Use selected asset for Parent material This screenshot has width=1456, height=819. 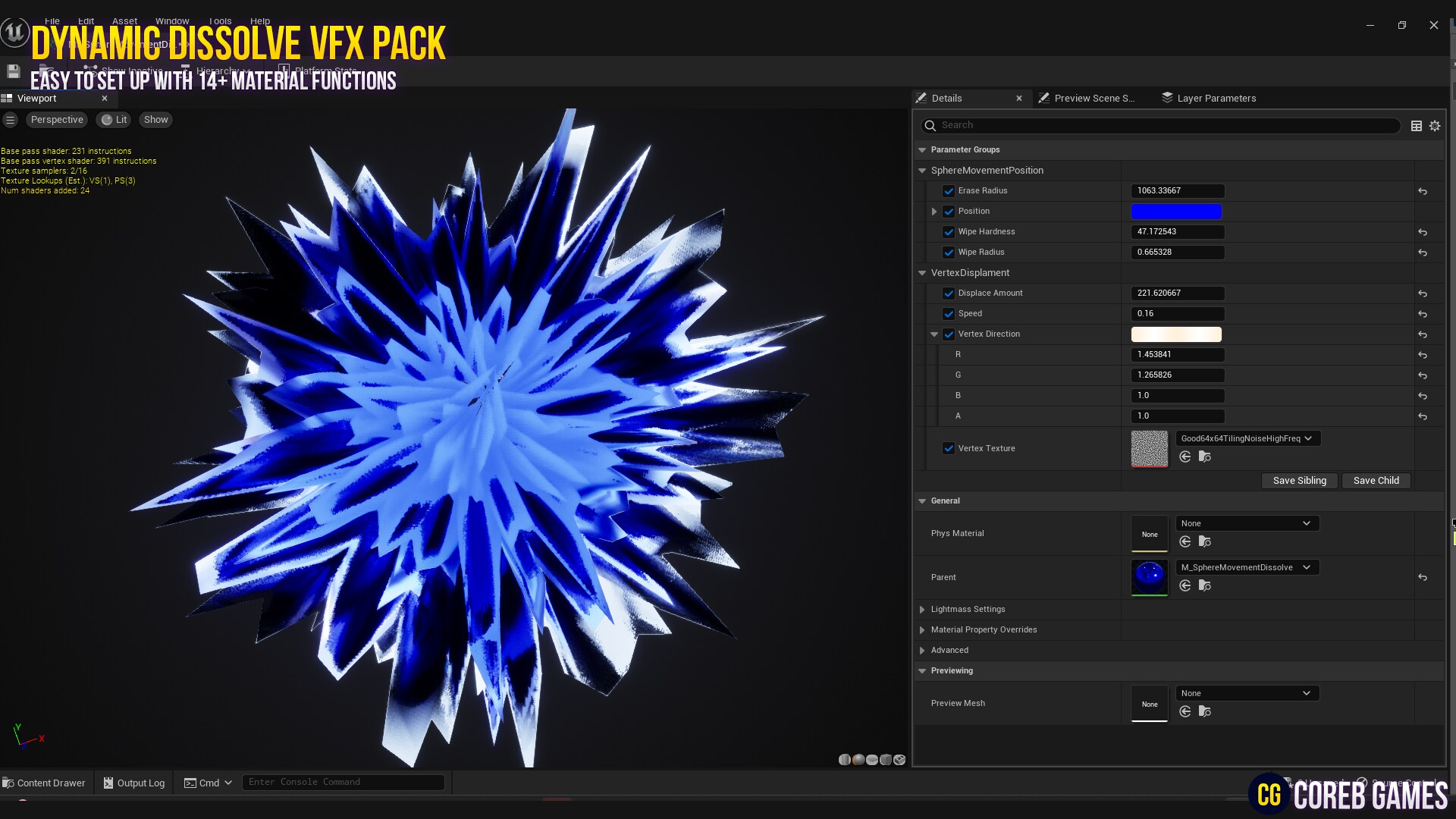[1185, 585]
